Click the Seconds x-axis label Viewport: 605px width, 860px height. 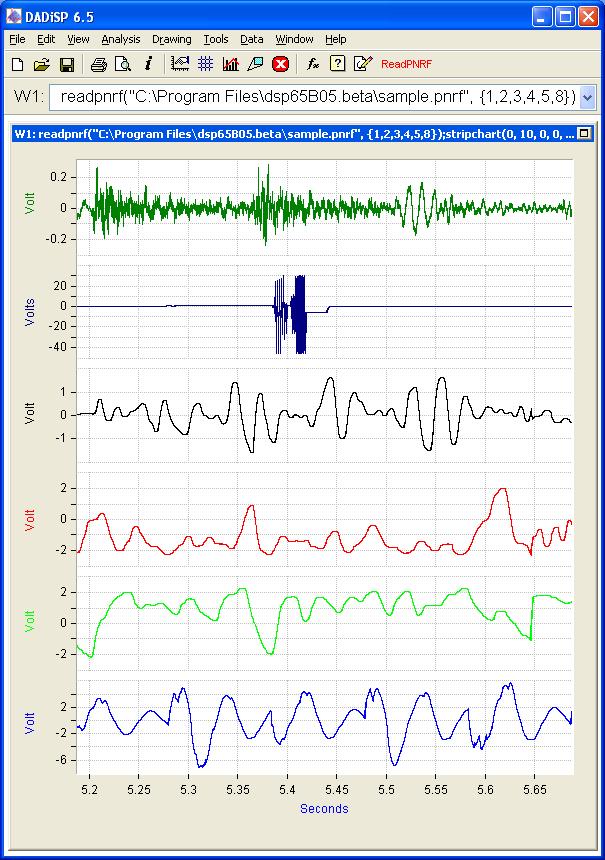click(x=324, y=808)
